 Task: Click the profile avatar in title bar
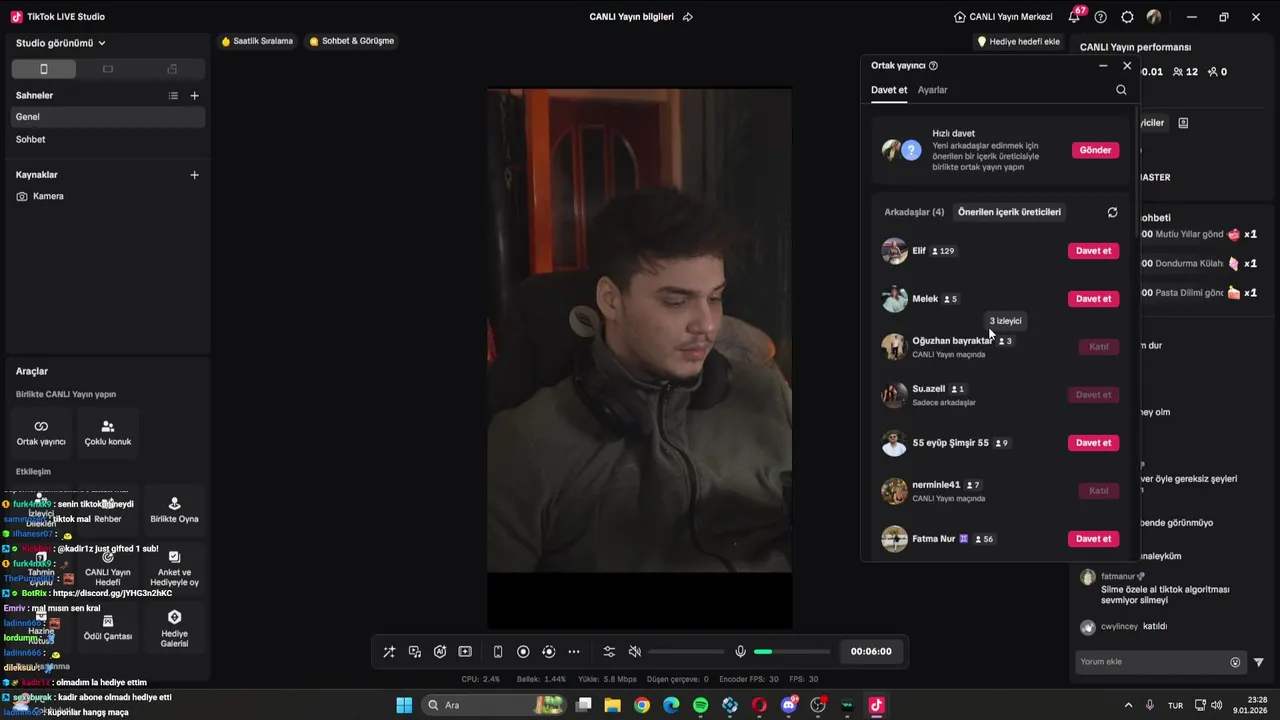[1154, 17]
